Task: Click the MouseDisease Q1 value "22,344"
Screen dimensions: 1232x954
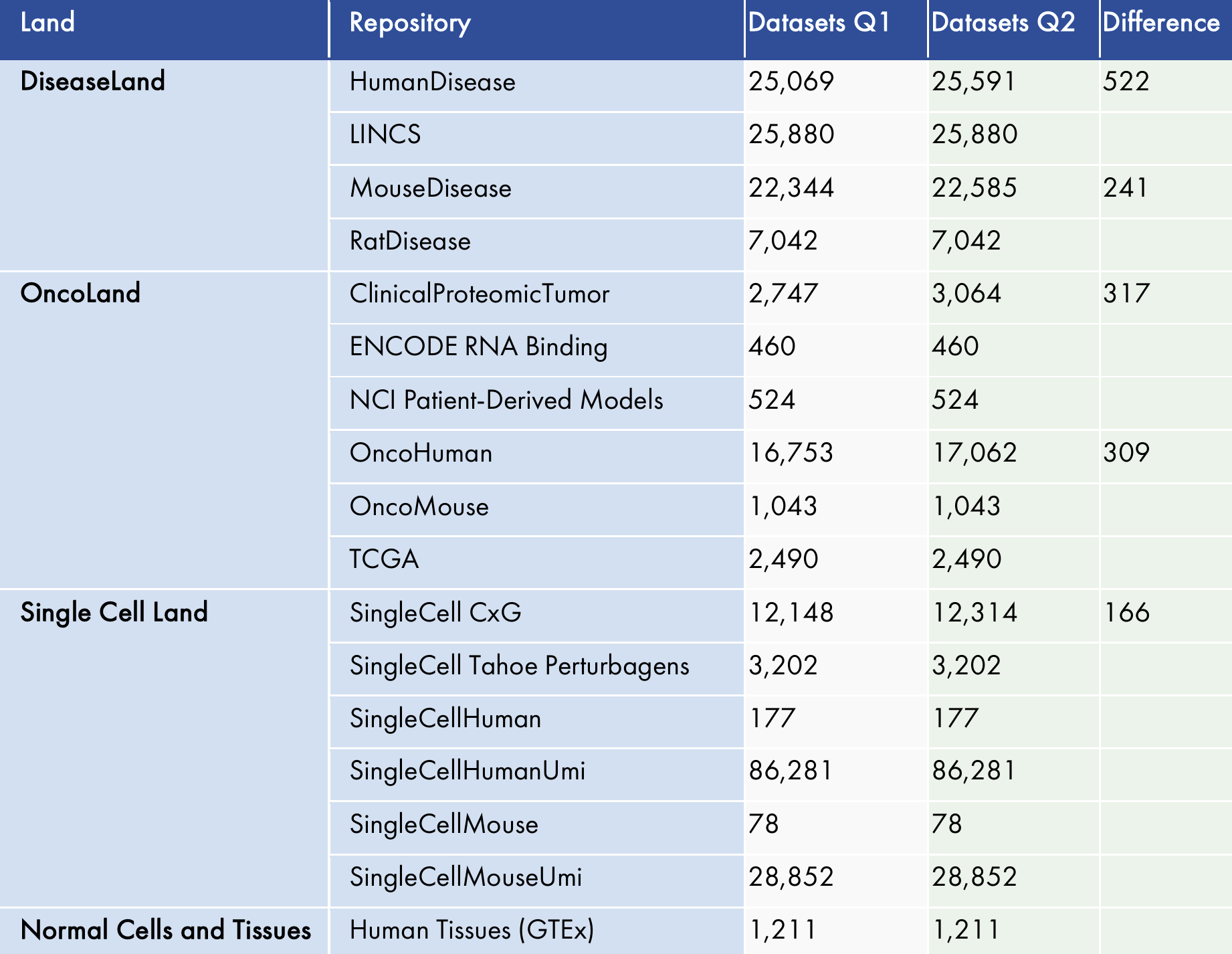Action: 791,188
